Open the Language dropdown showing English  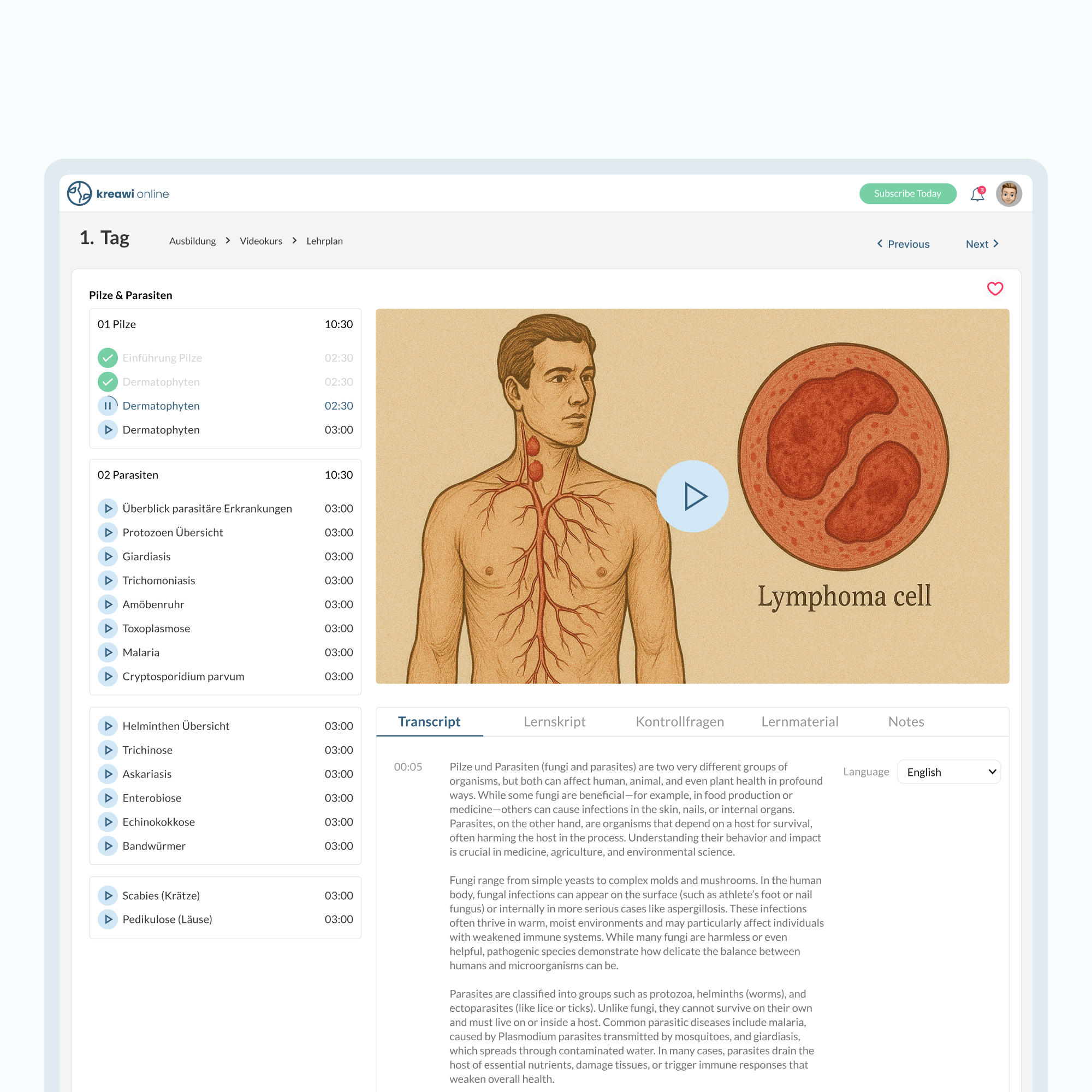948,772
